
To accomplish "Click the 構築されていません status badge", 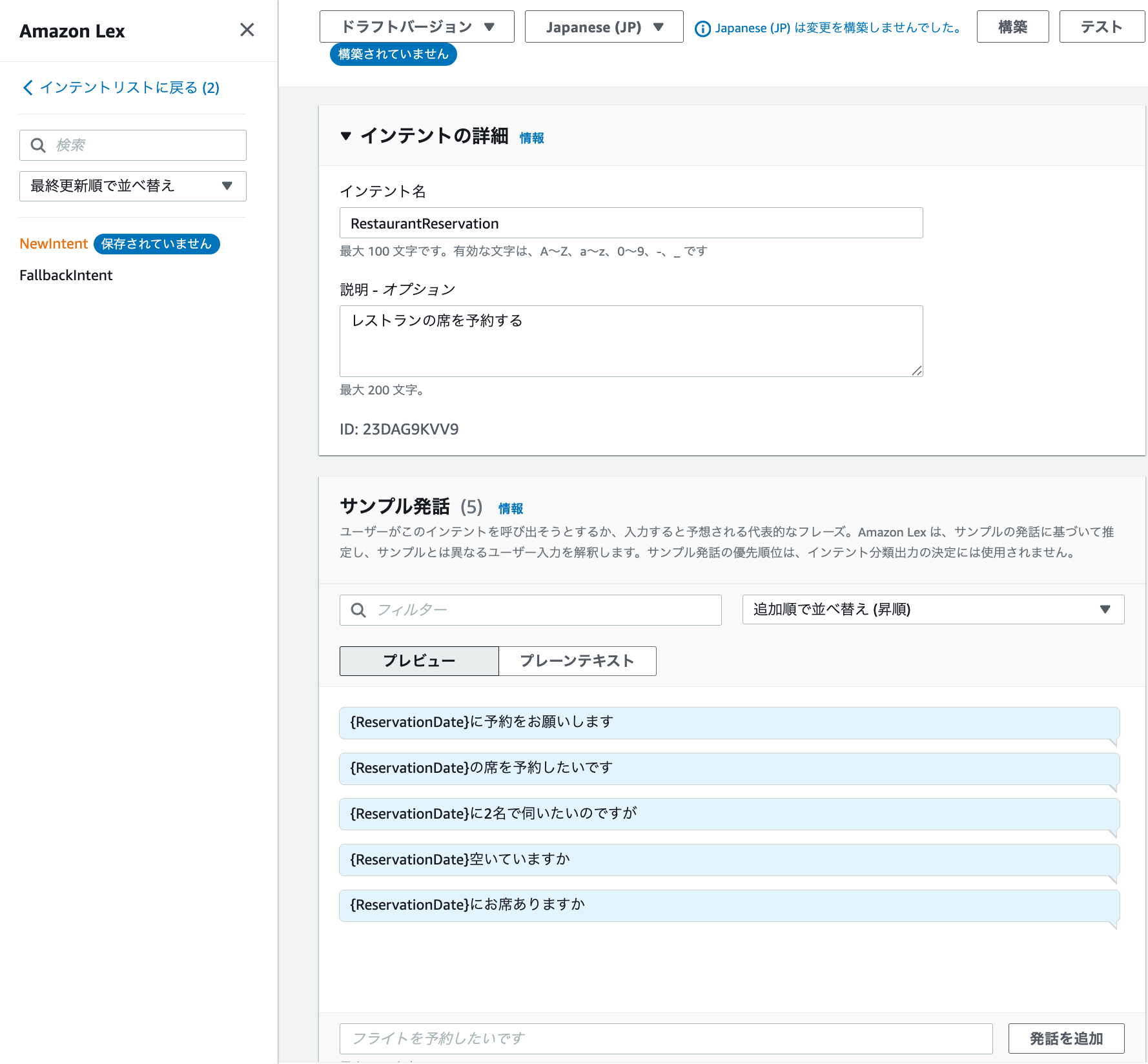I will [393, 54].
